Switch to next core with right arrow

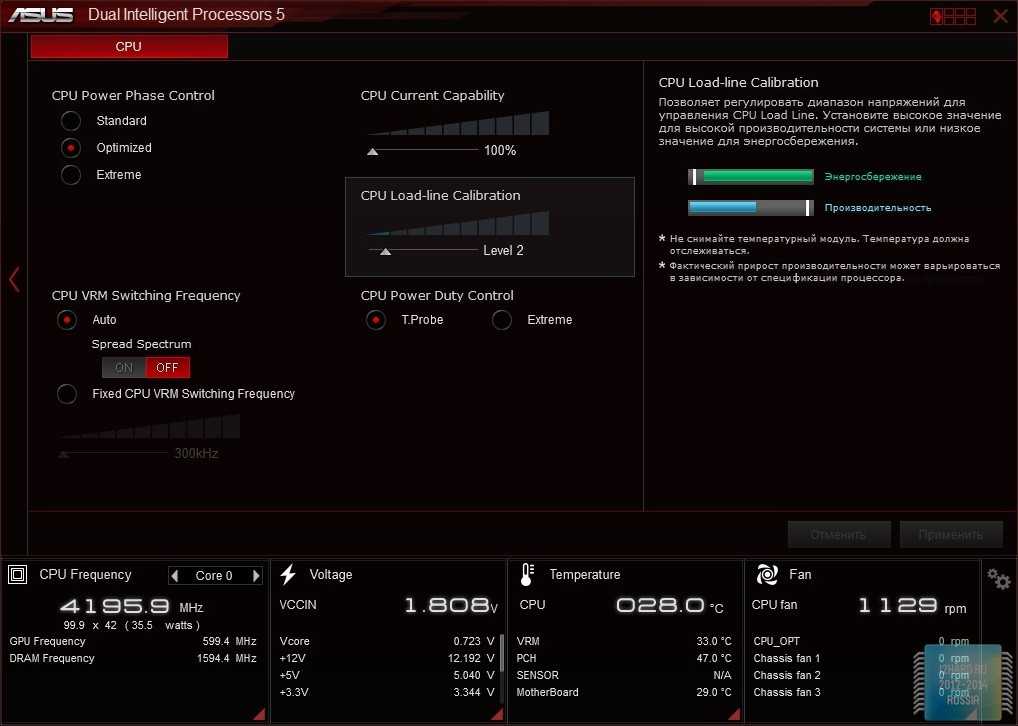pos(256,576)
